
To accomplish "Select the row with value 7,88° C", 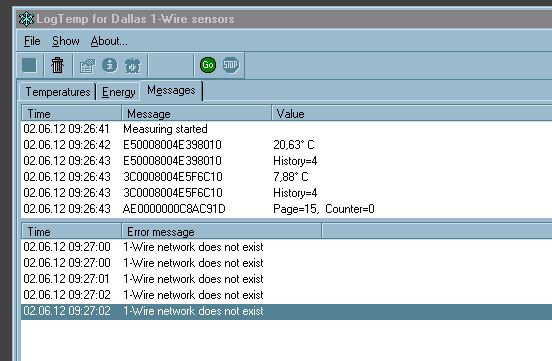I will 287,177.
